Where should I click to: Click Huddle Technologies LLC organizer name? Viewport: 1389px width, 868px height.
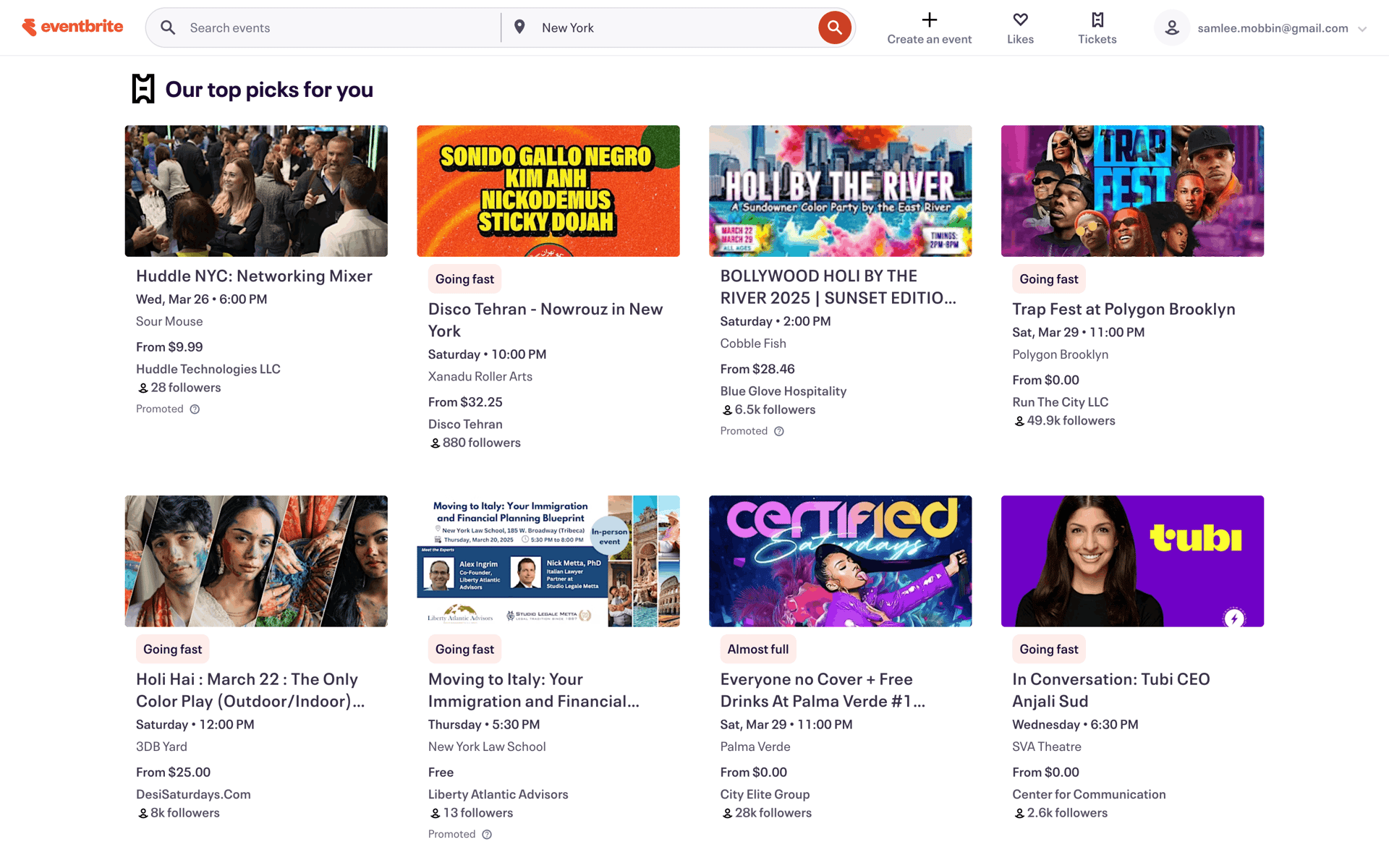(208, 369)
